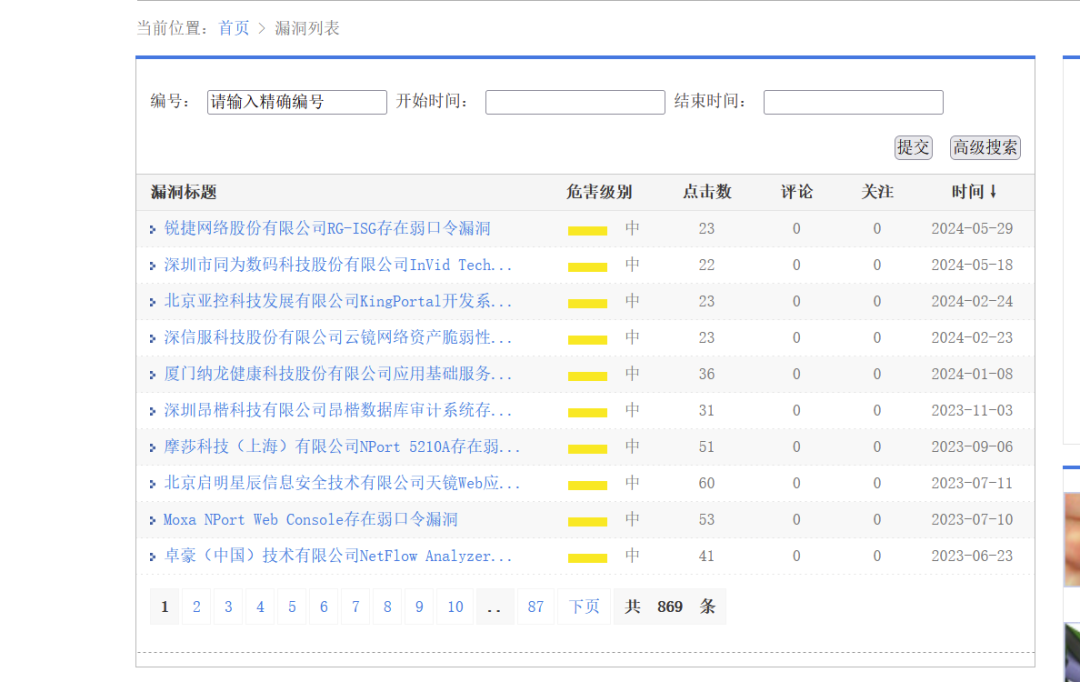Image resolution: width=1080 pixels, height=682 pixels.
Task: Click the 危害级别 column header
Action: pos(599,192)
